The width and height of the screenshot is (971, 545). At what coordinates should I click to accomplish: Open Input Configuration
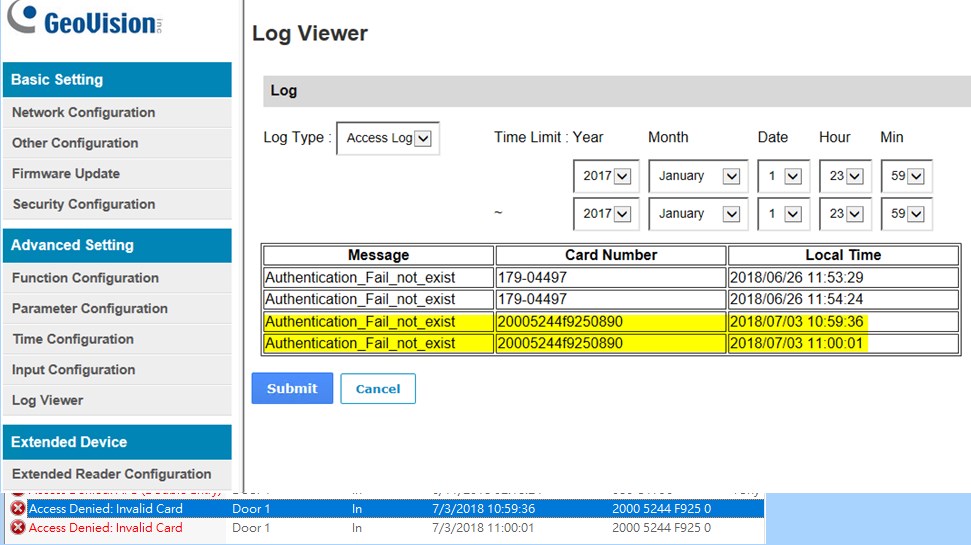pyautogui.click(x=117, y=370)
